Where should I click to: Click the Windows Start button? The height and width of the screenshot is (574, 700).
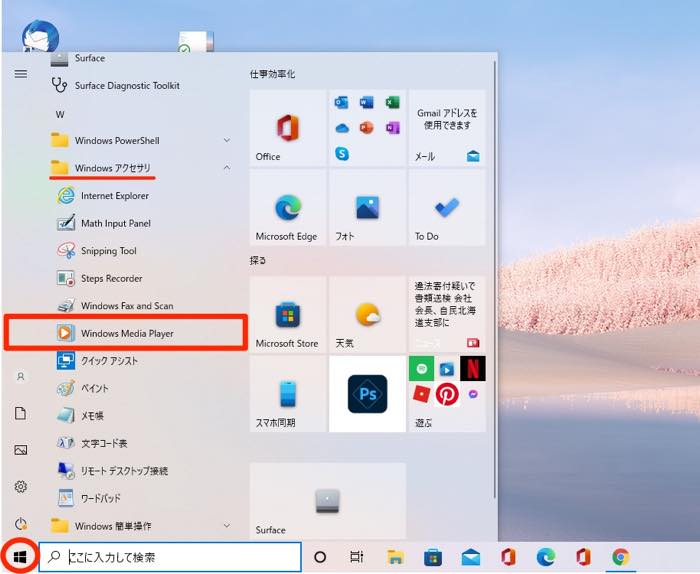pos(20,557)
